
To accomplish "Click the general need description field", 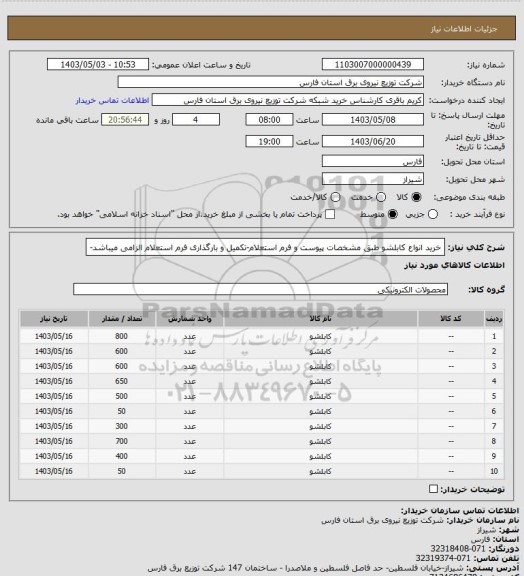I will (x=265, y=247).
